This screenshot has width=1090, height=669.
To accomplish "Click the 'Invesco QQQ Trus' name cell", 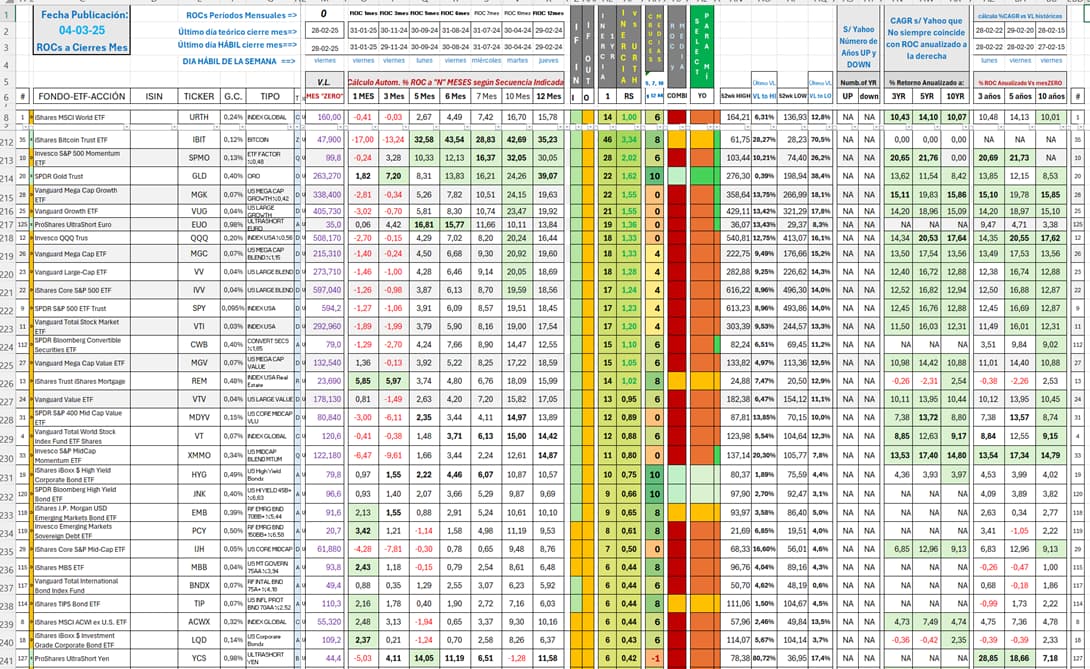I will tap(81, 238).
